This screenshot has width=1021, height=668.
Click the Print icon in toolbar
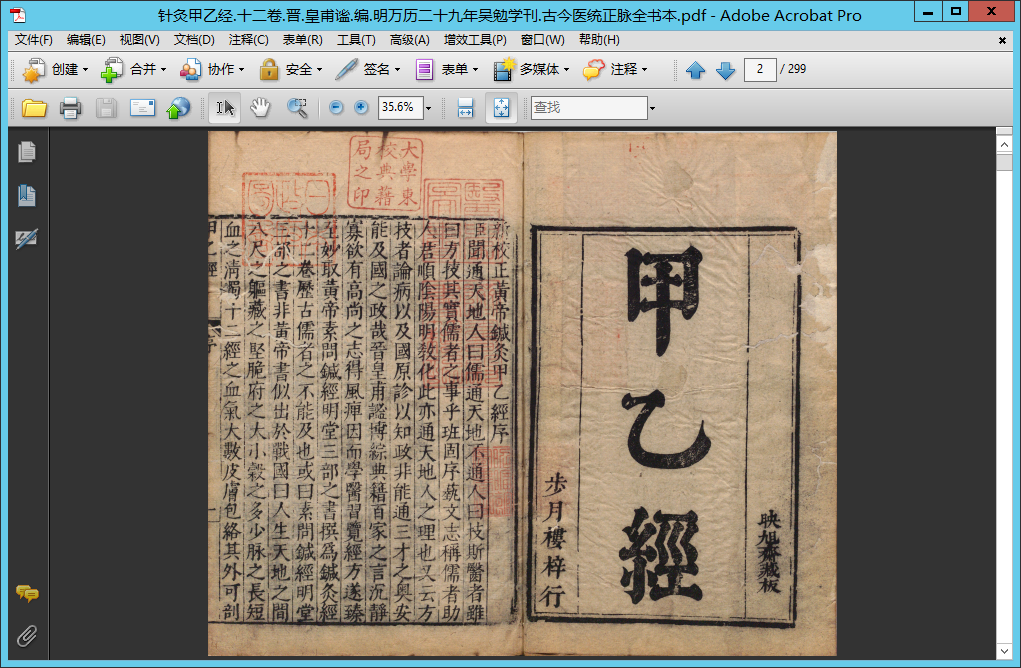point(70,108)
